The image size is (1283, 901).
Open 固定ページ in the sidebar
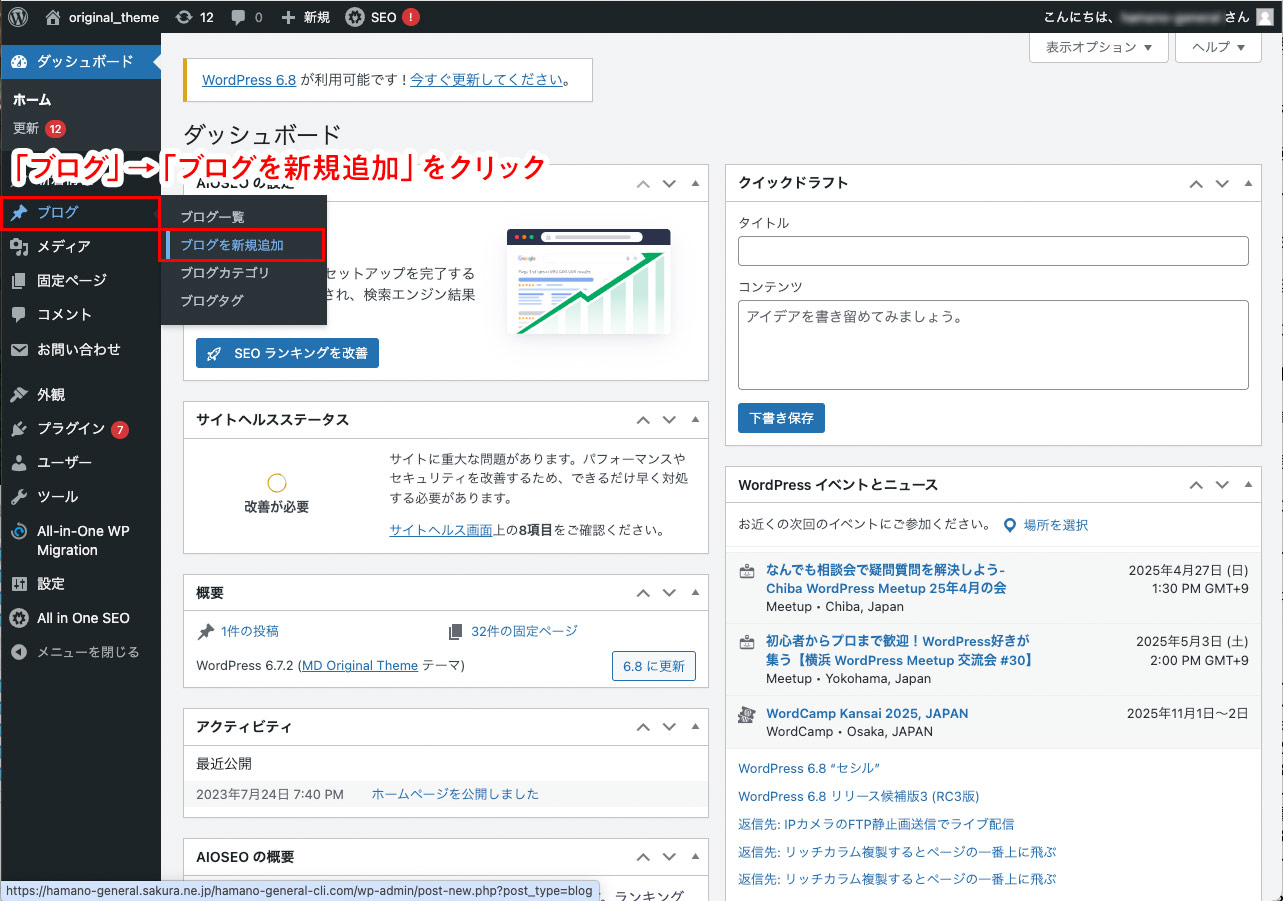[80, 280]
